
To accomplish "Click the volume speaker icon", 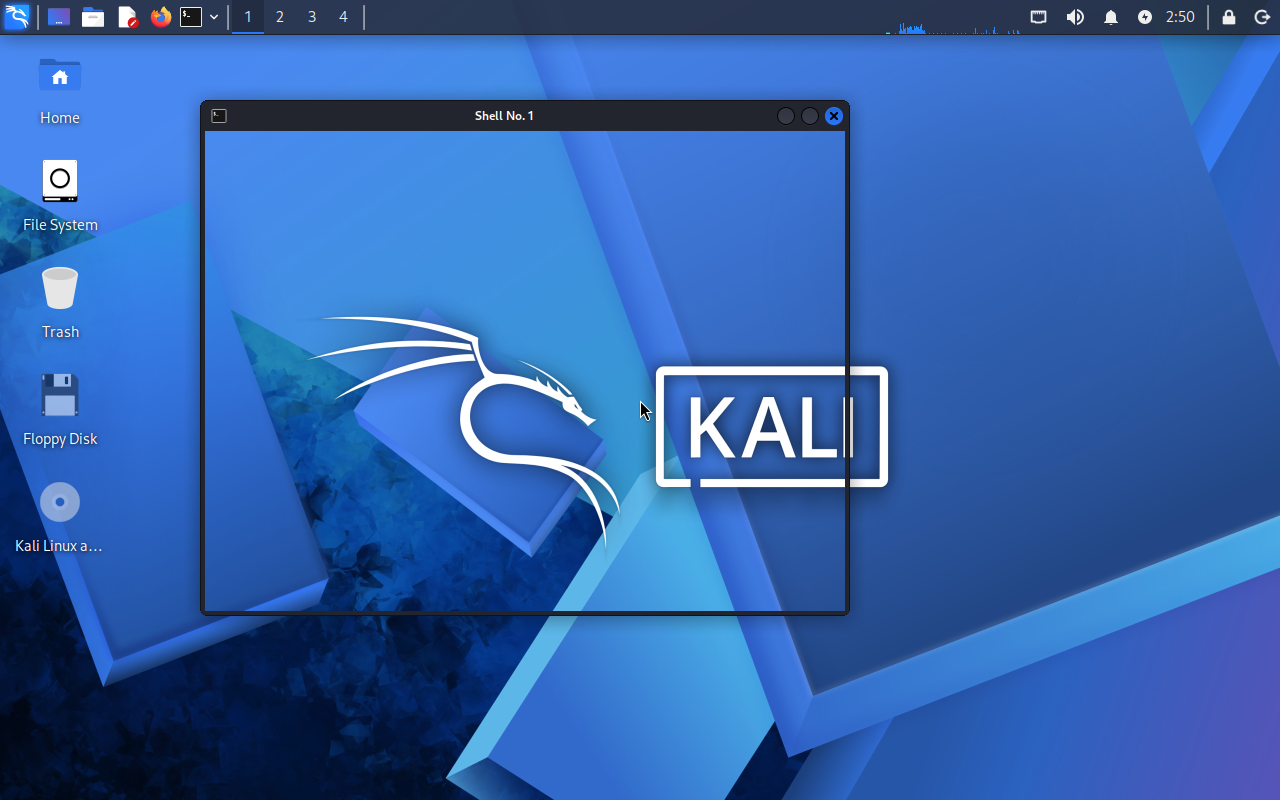I will click(x=1075, y=17).
